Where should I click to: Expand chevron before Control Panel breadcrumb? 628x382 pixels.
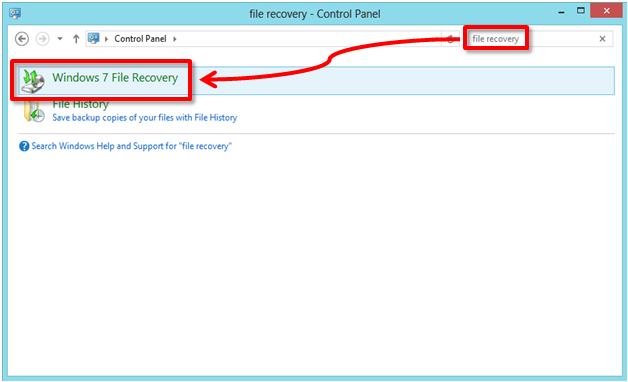tap(107, 39)
